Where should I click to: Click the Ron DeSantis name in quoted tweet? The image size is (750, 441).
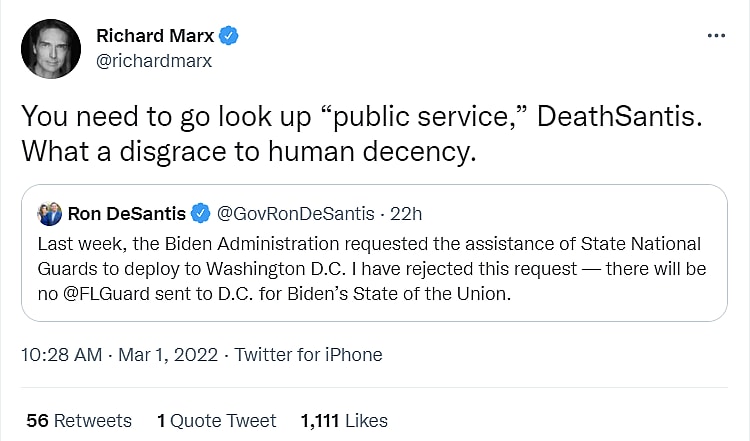coord(127,213)
